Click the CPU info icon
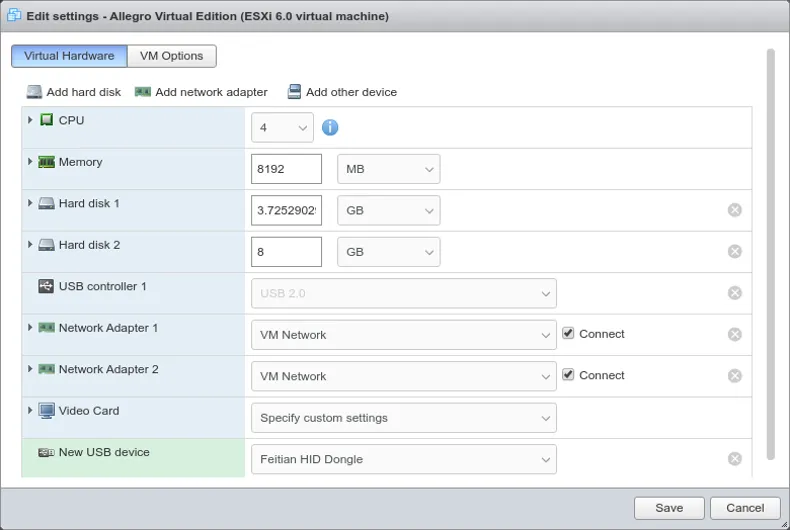790x530 pixels. click(330, 128)
